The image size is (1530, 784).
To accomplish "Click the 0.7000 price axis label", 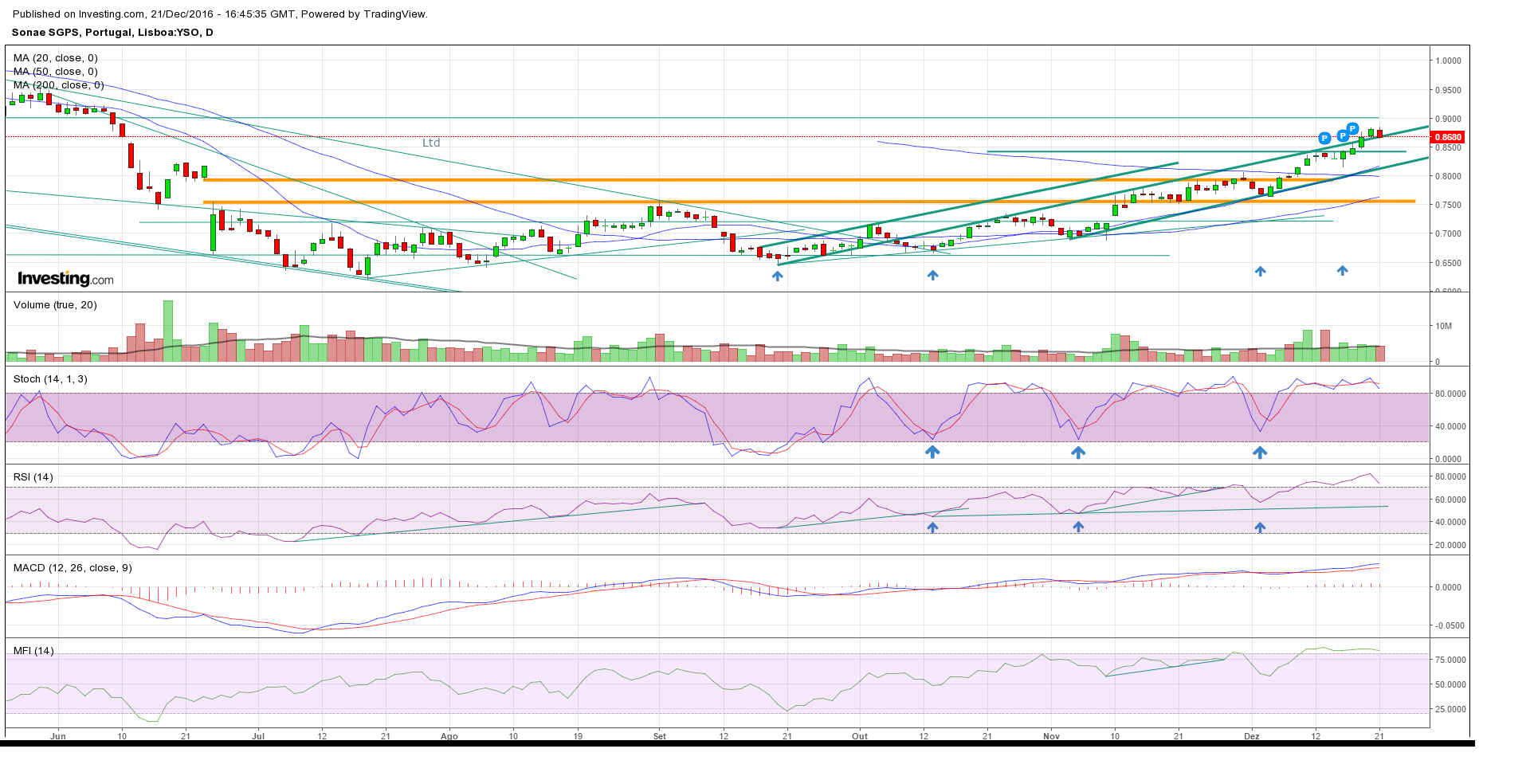I will click(1449, 233).
